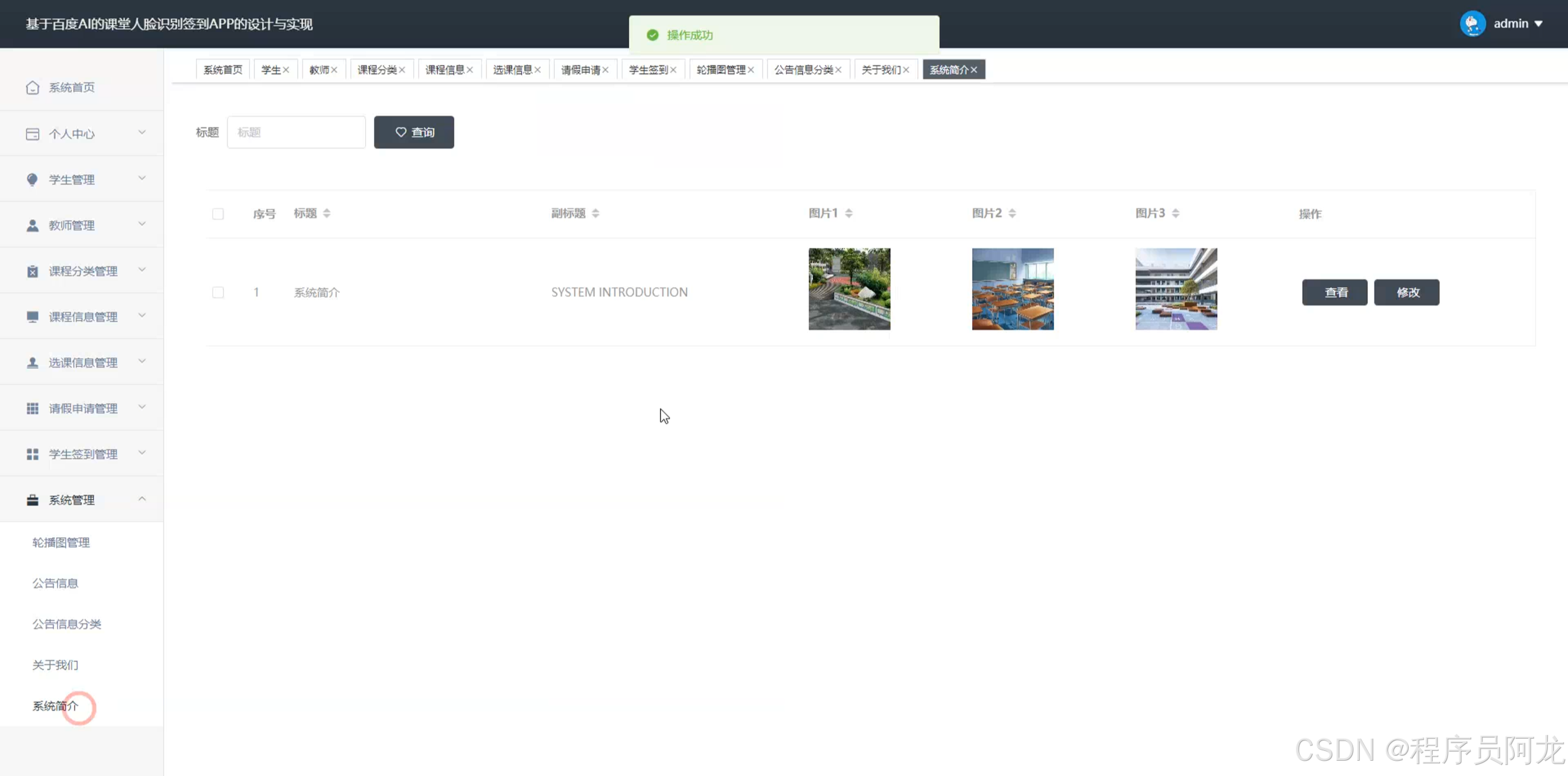Click the admin avatar icon
The height and width of the screenshot is (776, 1568).
[1472, 24]
